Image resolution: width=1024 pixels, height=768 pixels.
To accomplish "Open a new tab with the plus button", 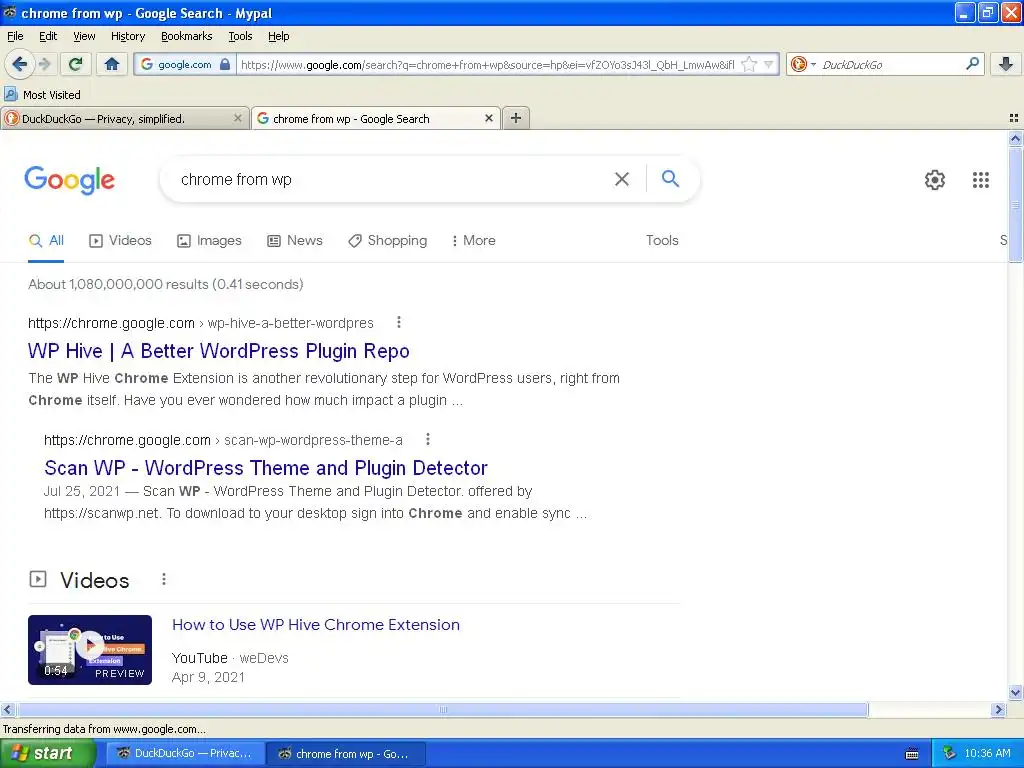I will tap(516, 118).
